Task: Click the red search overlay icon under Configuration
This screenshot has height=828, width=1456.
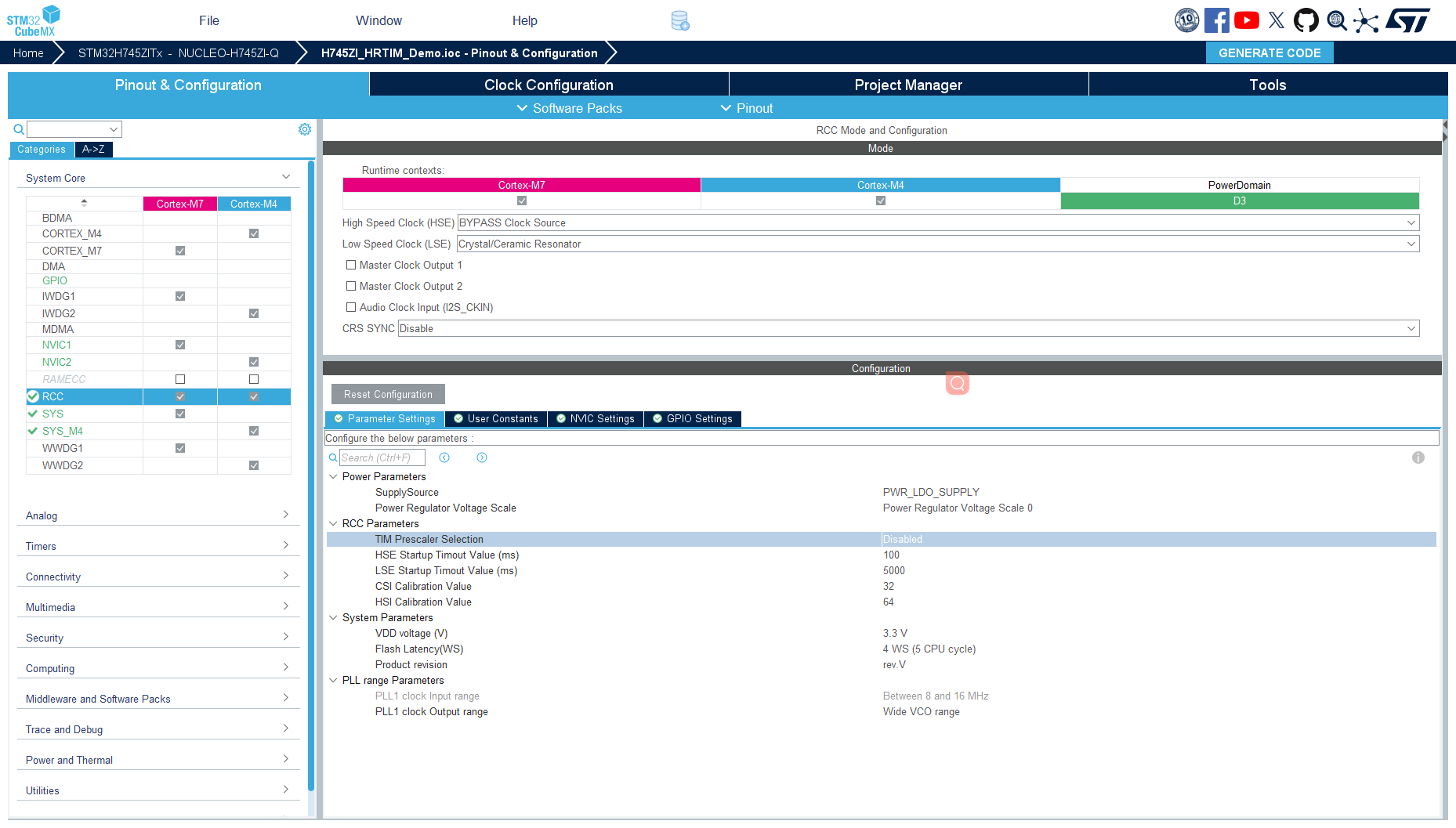Action: pos(958,383)
